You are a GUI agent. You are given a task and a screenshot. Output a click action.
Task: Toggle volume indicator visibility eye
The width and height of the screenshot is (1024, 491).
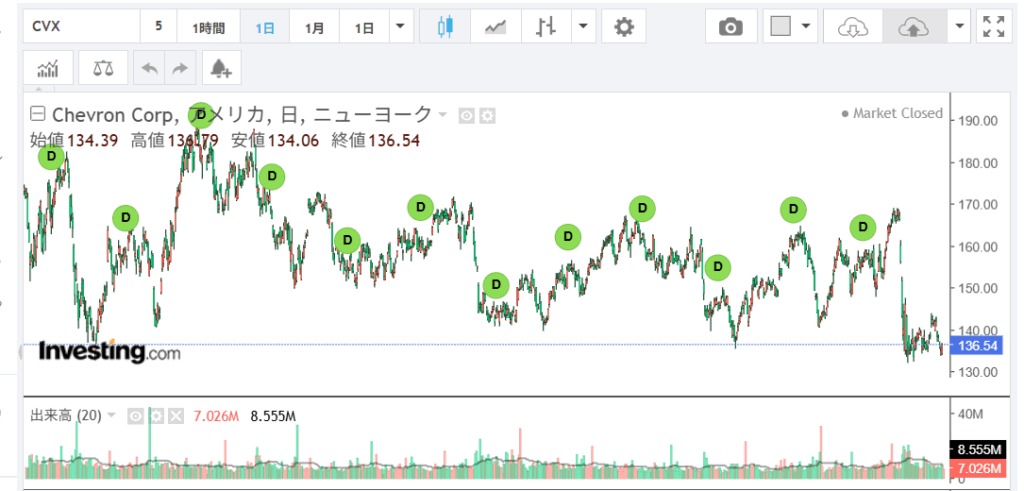pos(135,416)
